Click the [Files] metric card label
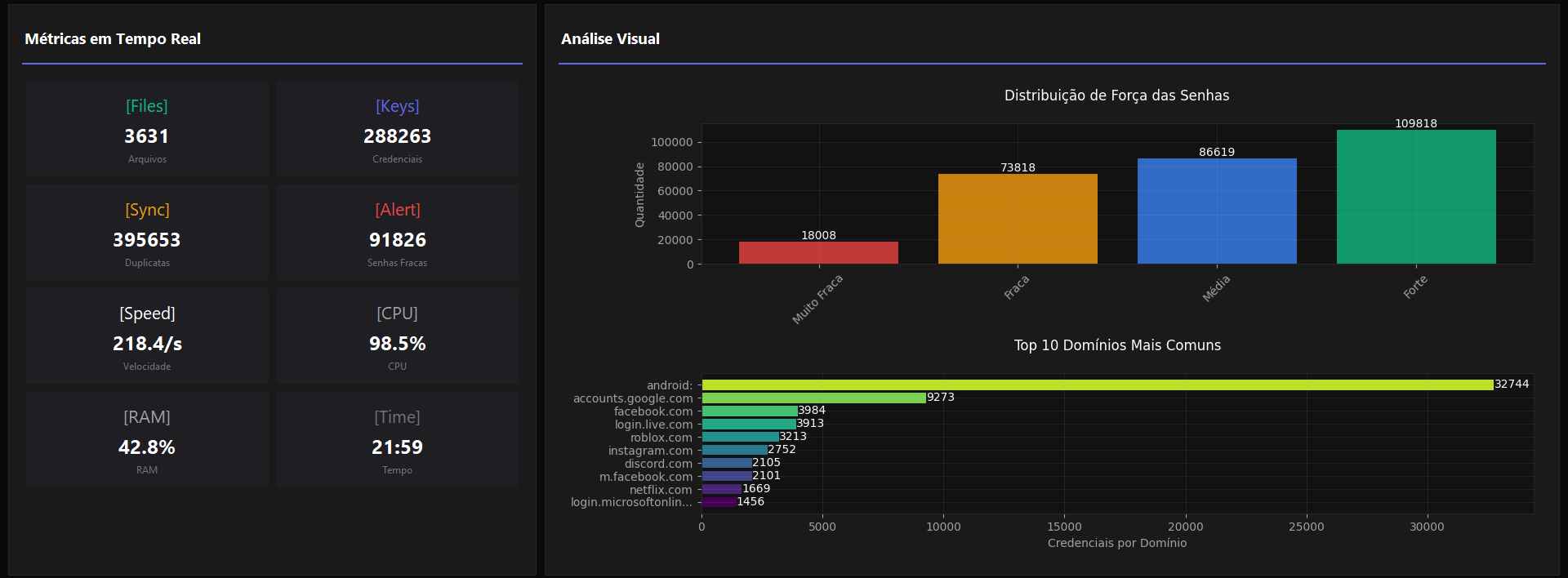The image size is (1568, 578). pyautogui.click(x=147, y=106)
